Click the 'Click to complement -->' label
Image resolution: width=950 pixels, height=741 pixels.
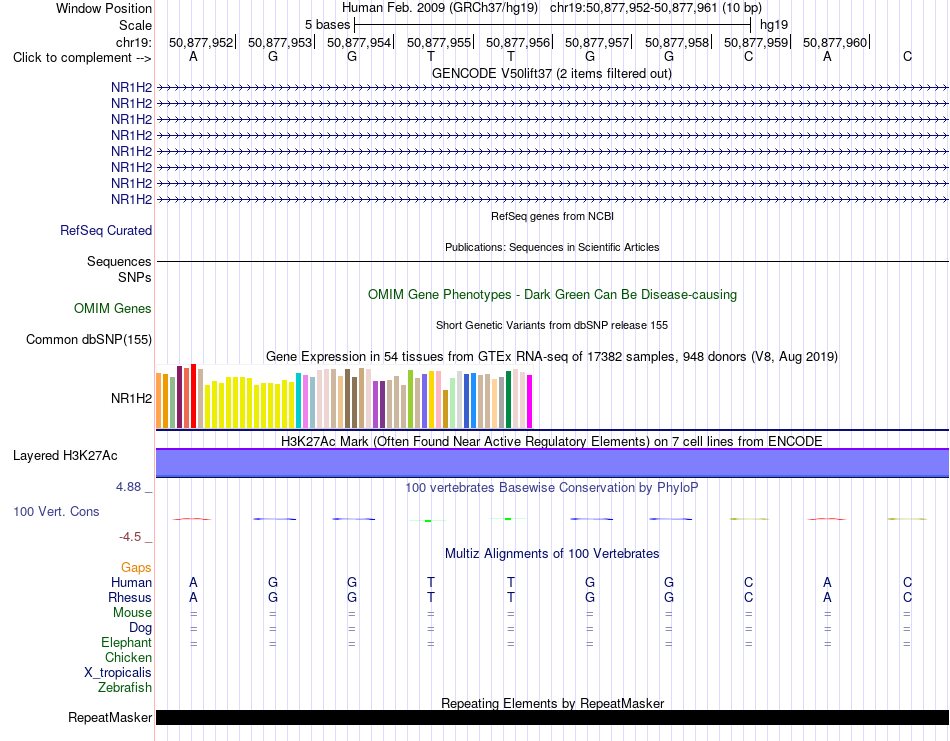pos(82,58)
